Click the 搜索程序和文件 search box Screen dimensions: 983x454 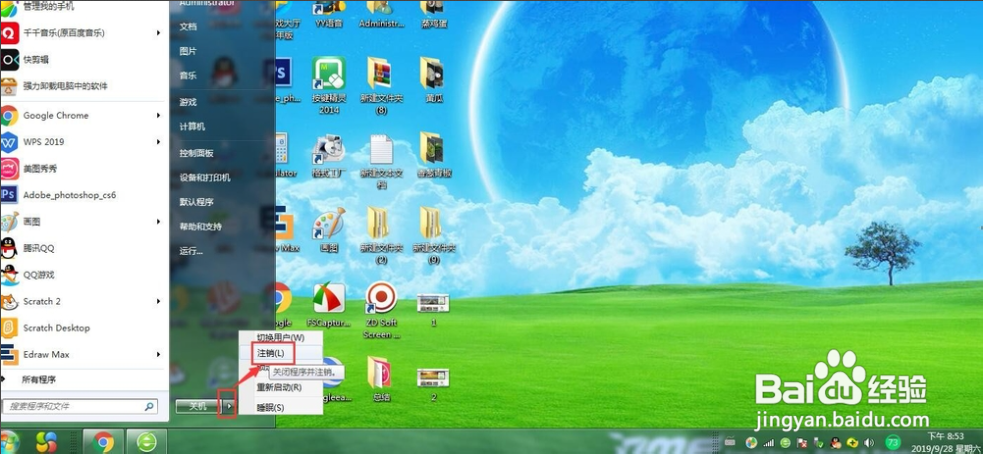pos(79,406)
